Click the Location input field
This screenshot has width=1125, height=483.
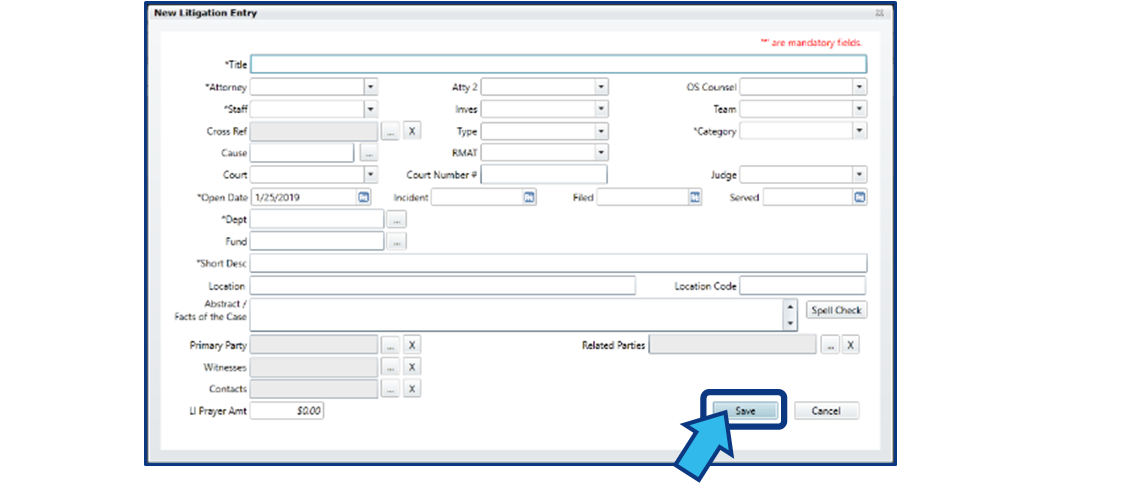tap(443, 286)
